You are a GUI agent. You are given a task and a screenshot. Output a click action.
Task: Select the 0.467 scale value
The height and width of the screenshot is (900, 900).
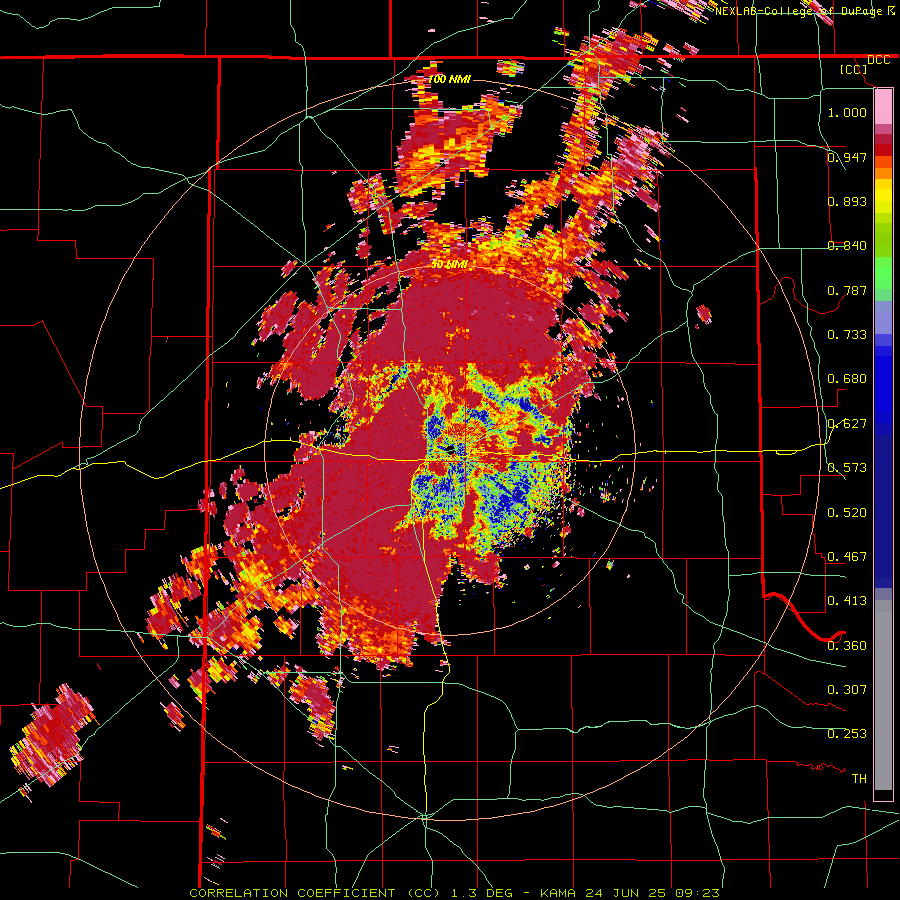(847, 557)
